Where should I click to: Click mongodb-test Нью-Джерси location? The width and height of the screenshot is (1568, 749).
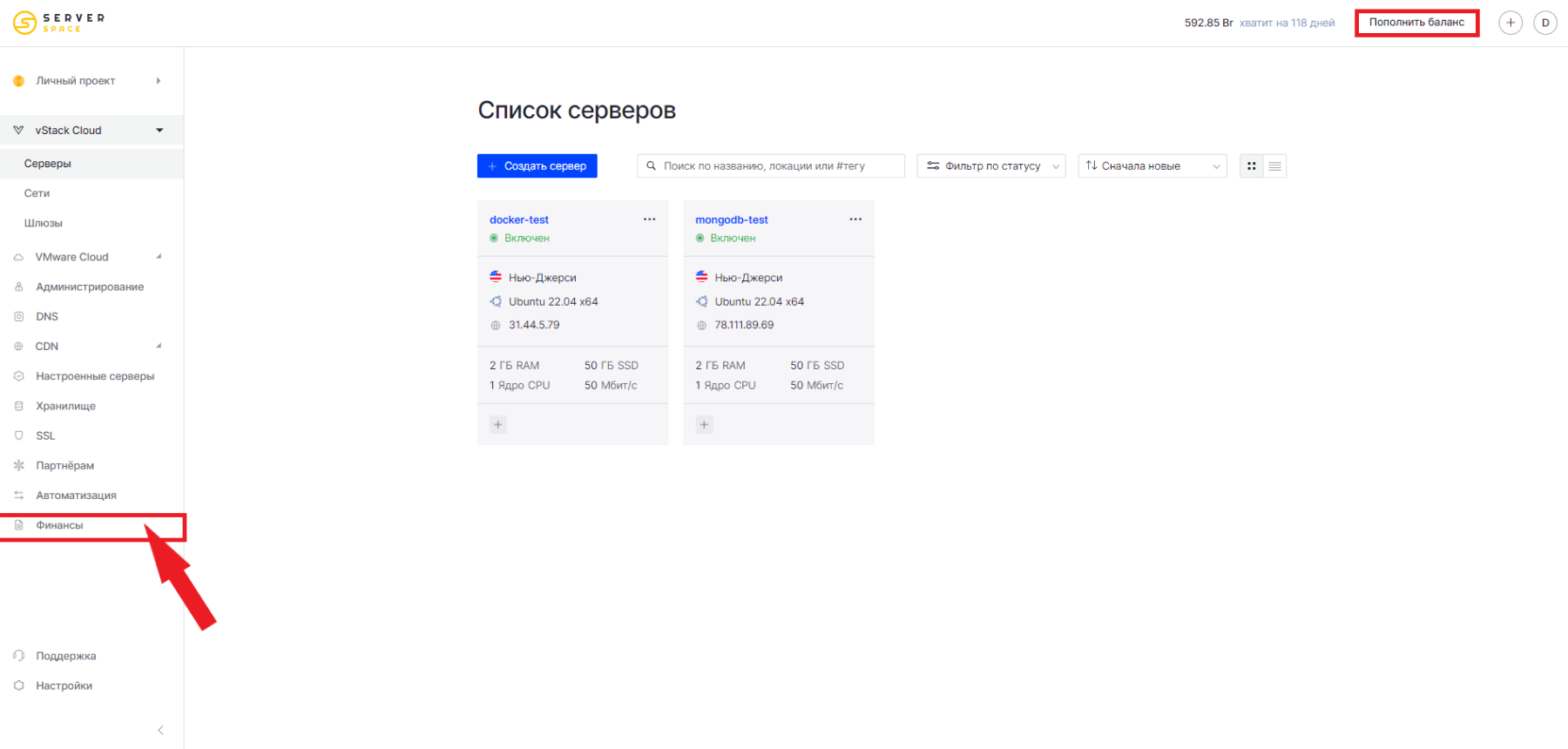[x=748, y=278]
